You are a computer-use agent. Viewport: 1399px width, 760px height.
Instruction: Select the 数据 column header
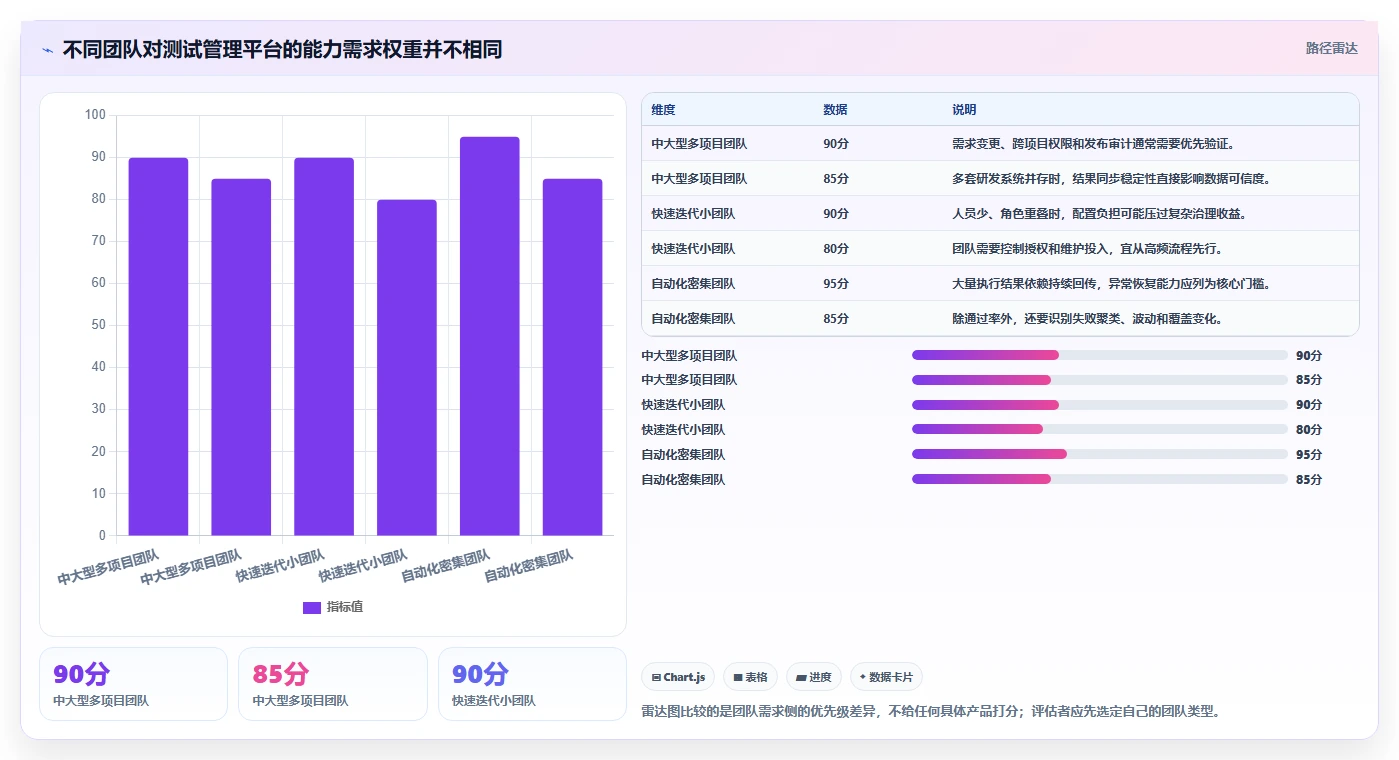pos(835,110)
